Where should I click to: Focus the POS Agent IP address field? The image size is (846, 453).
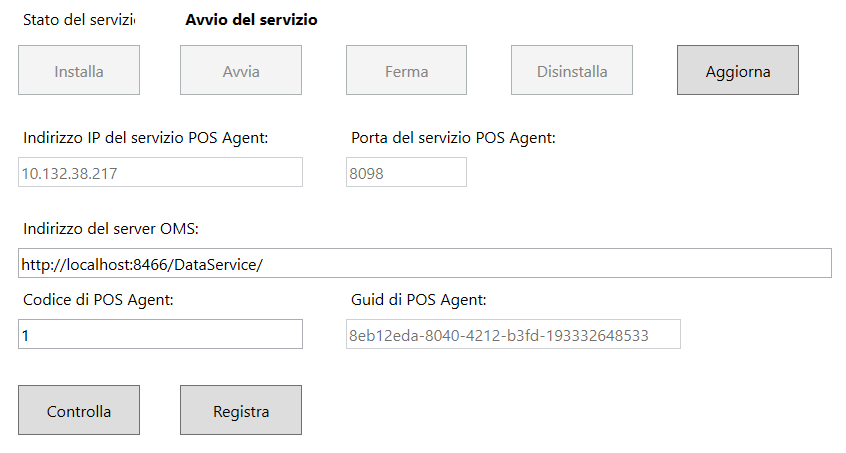click(x=160, y=172)
